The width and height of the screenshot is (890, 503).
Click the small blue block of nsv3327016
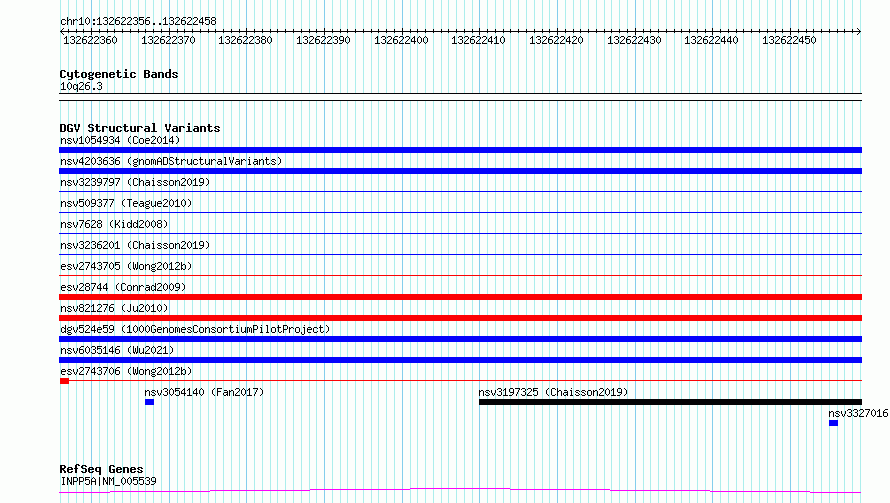tap(833, 423)
